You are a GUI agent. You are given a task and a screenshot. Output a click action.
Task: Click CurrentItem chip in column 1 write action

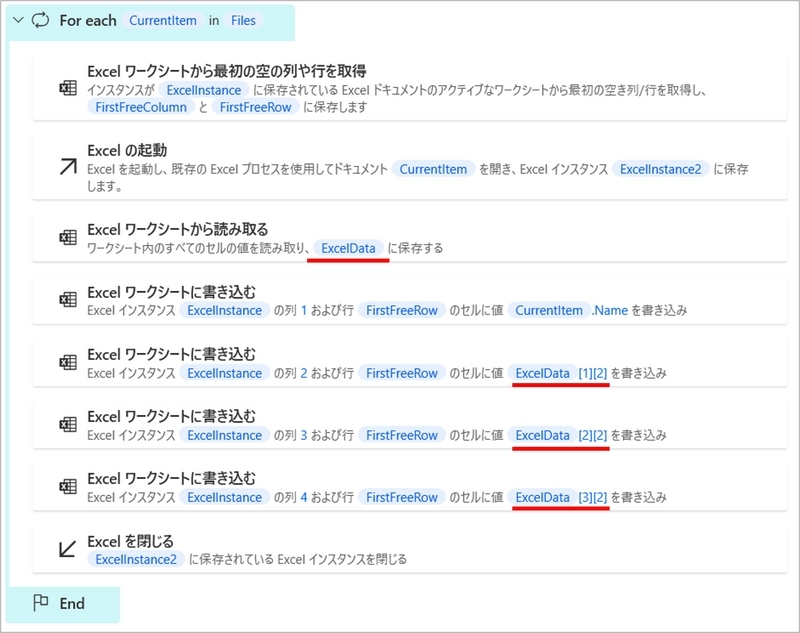[549, 310]
